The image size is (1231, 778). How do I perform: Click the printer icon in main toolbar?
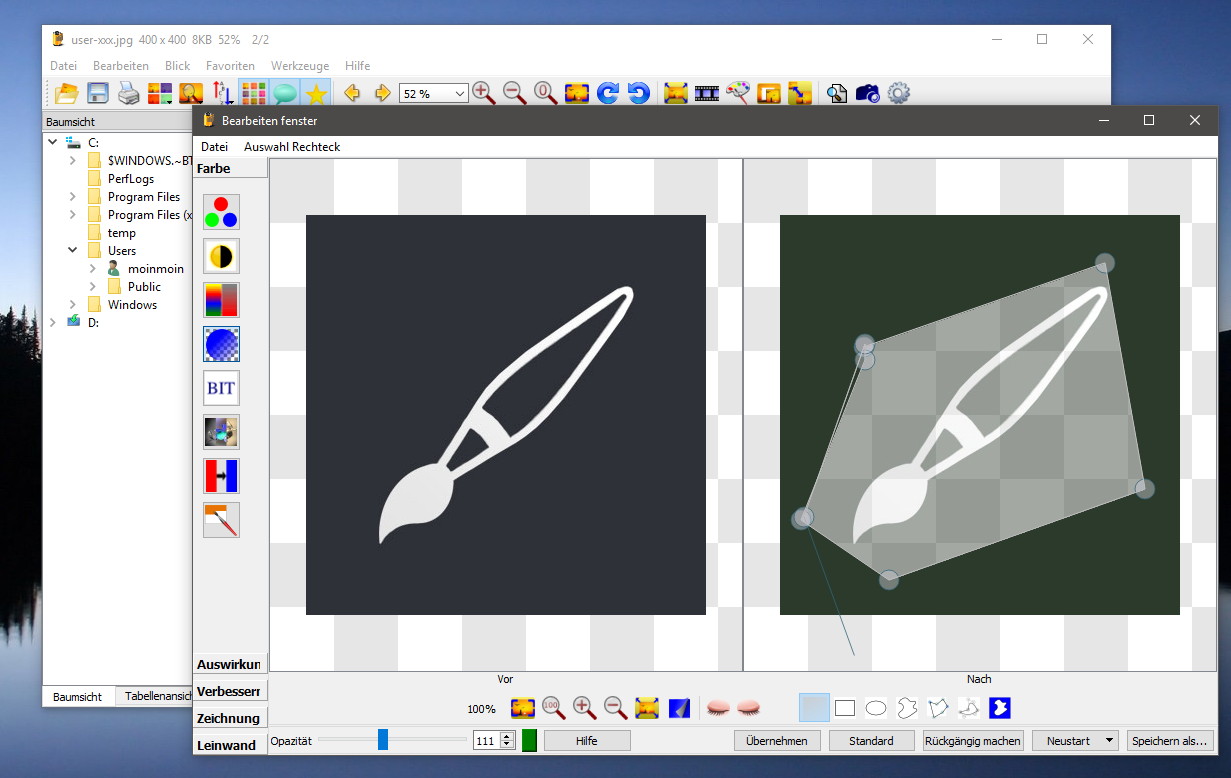tap(129, 93)
